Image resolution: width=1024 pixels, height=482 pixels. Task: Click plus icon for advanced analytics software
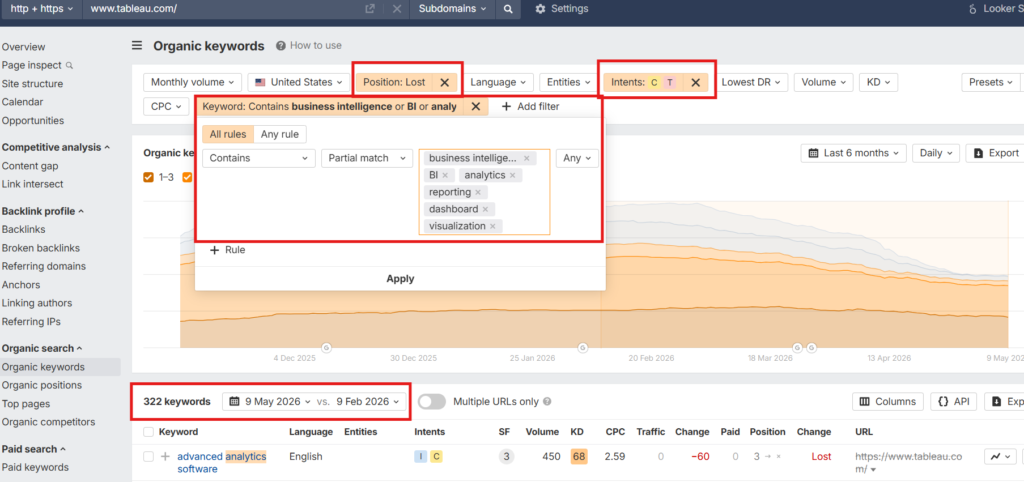(x=166, y=457)
